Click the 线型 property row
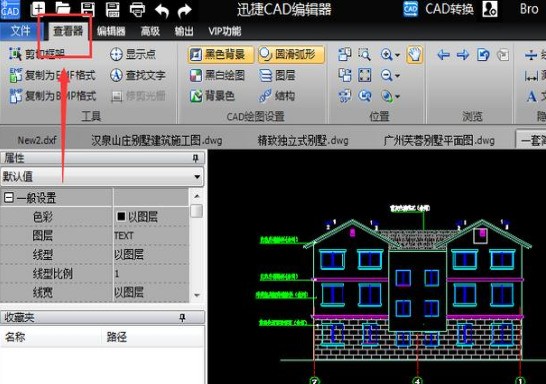The height and width of the screenshot is (384, 546). pyautogui.click(x=94, y=254)
